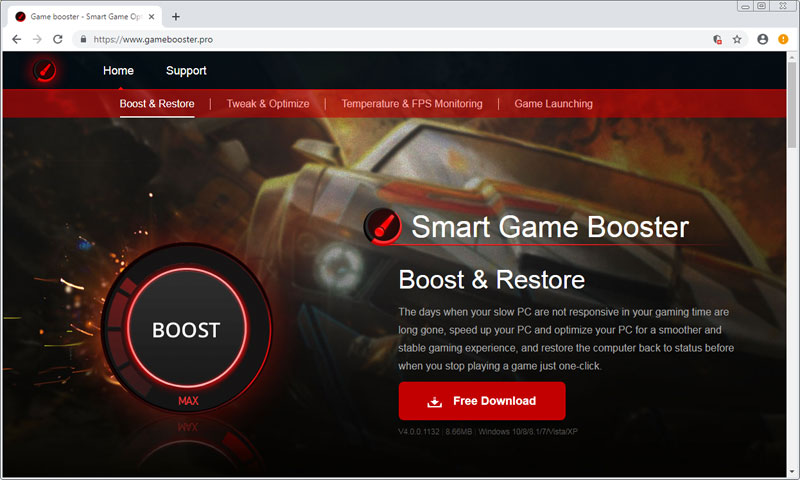Open the user profile icon in Chrome
The image size is (800, 480).
pos(762,39)
